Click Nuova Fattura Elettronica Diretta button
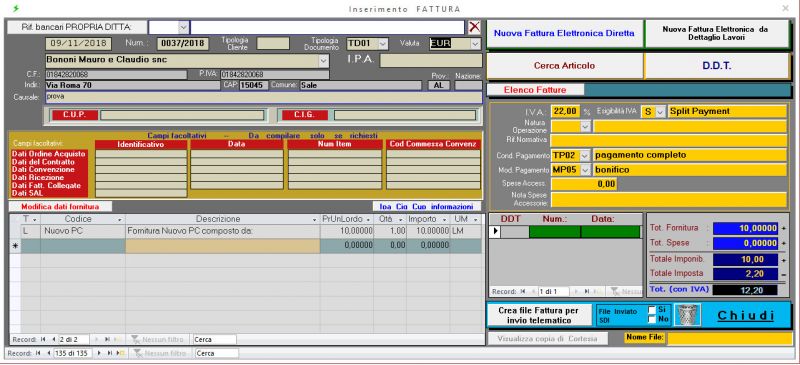 pyautogui.click(x=564, y=34)
